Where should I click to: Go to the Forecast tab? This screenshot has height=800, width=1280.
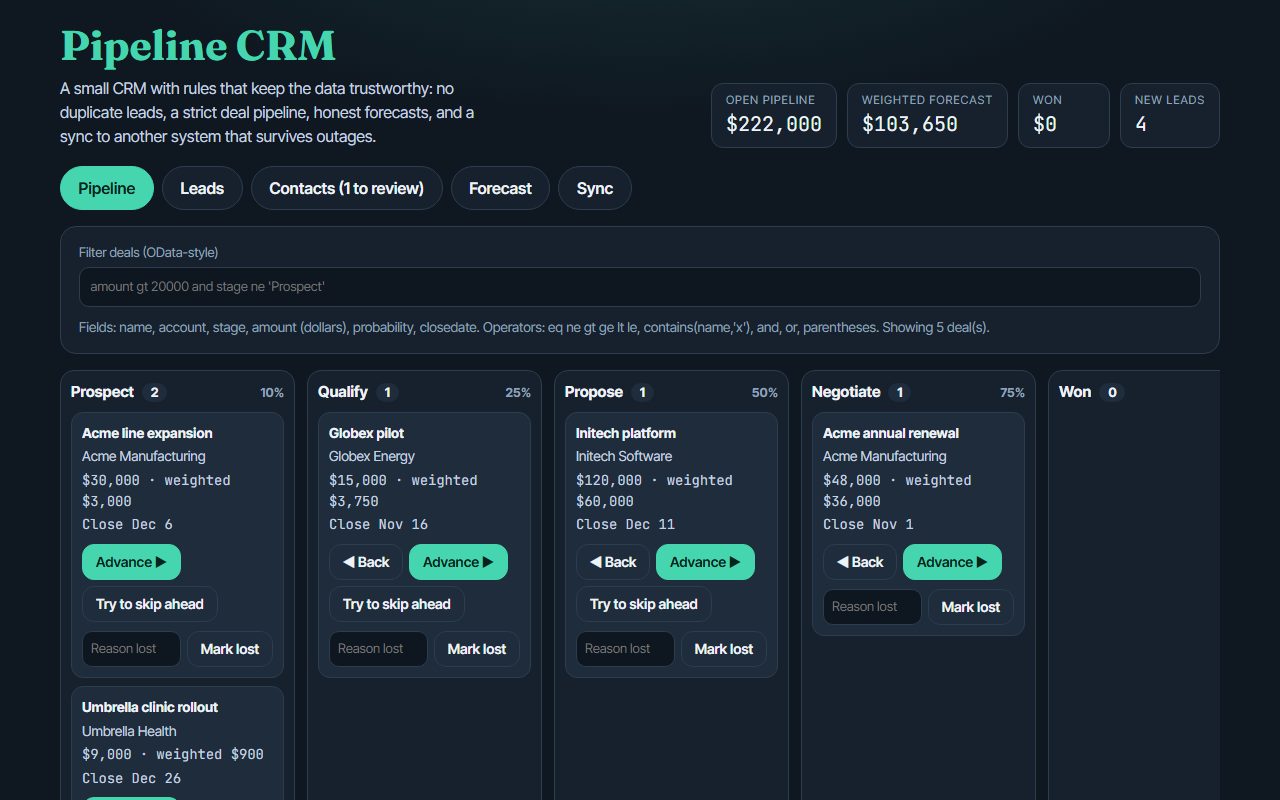coord(500,188)
